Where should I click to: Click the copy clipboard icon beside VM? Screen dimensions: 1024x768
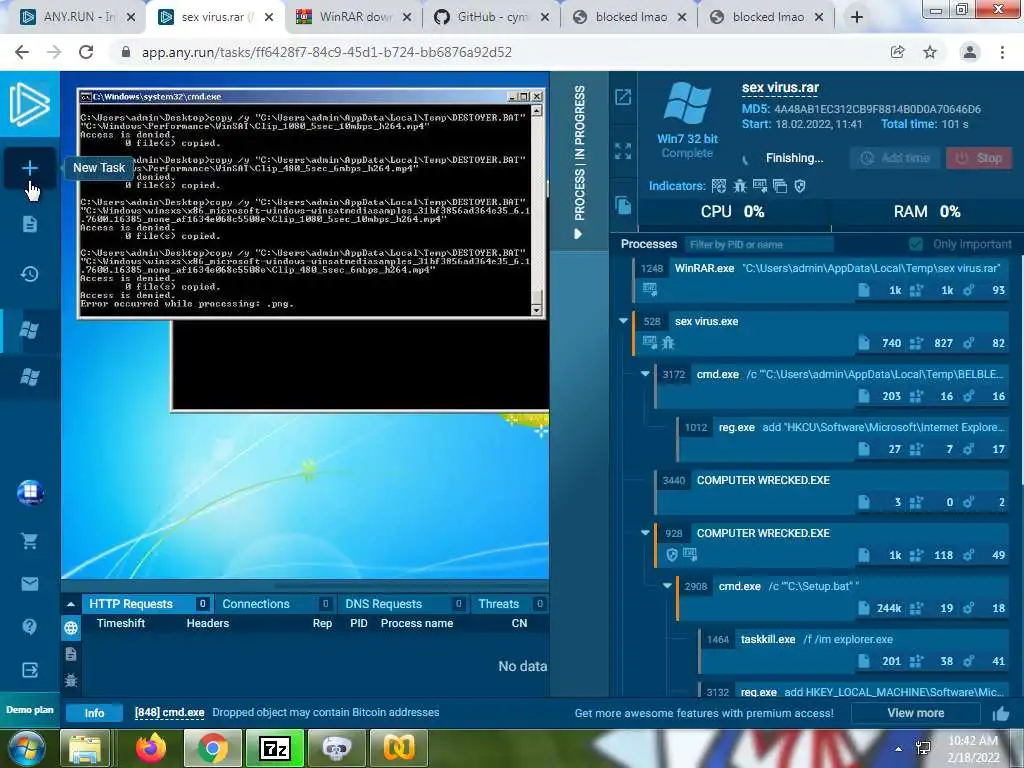point(623,205)
